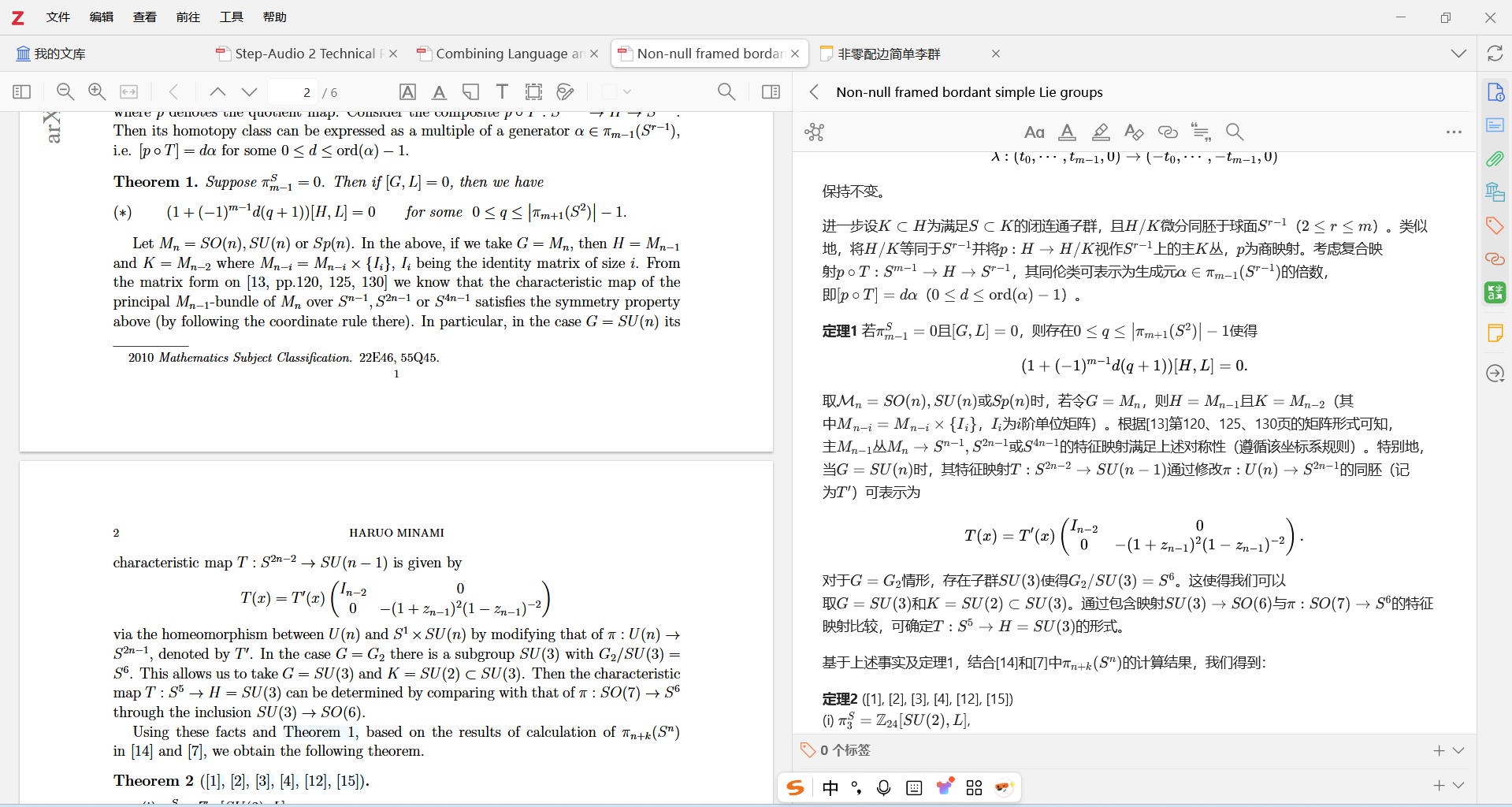Image resolution: width=1512 pixels, height=807 pixels.
Task: Select the area selection tool
Action: point(533,92)
